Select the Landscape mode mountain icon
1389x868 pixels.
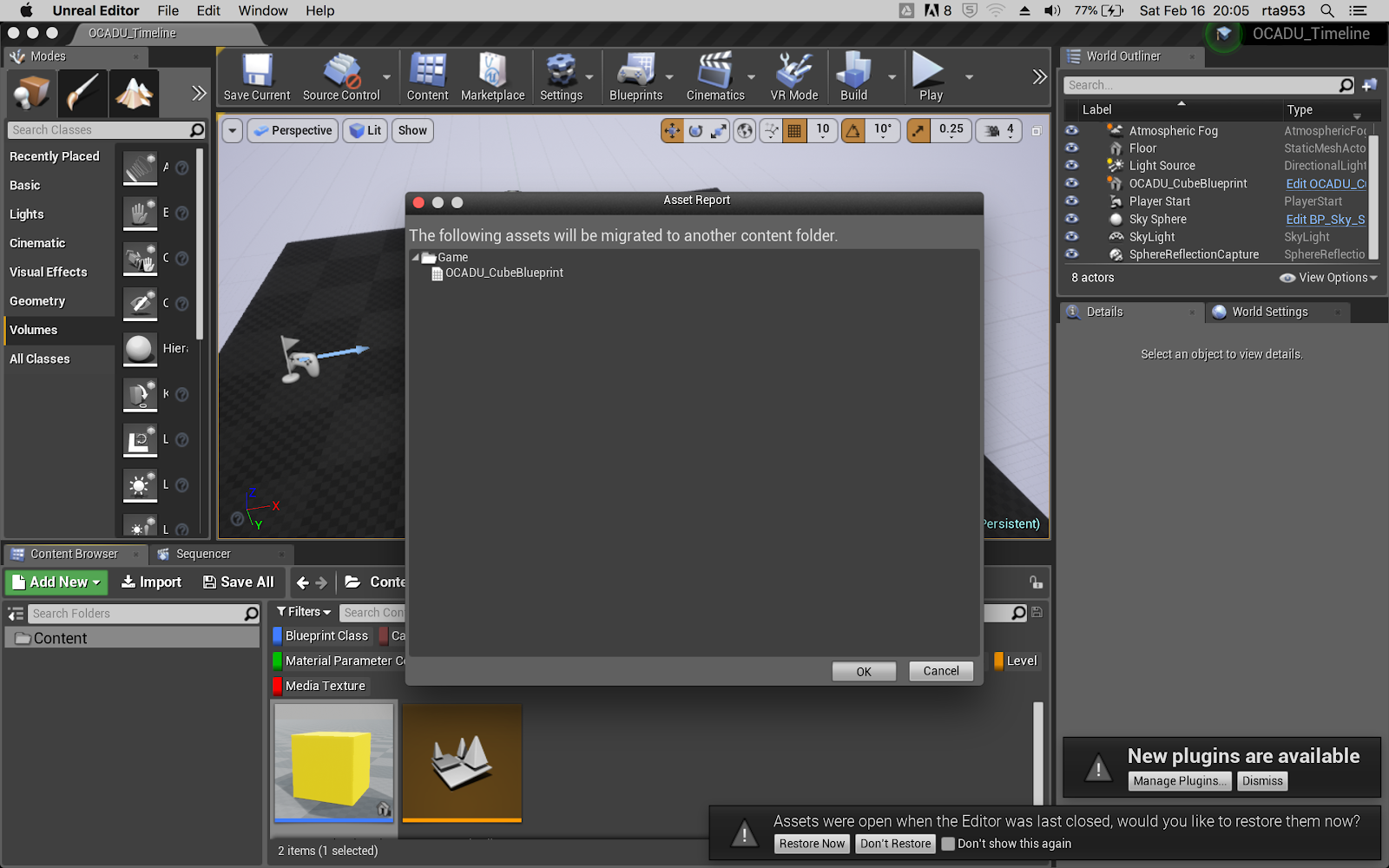click(134, 93)
